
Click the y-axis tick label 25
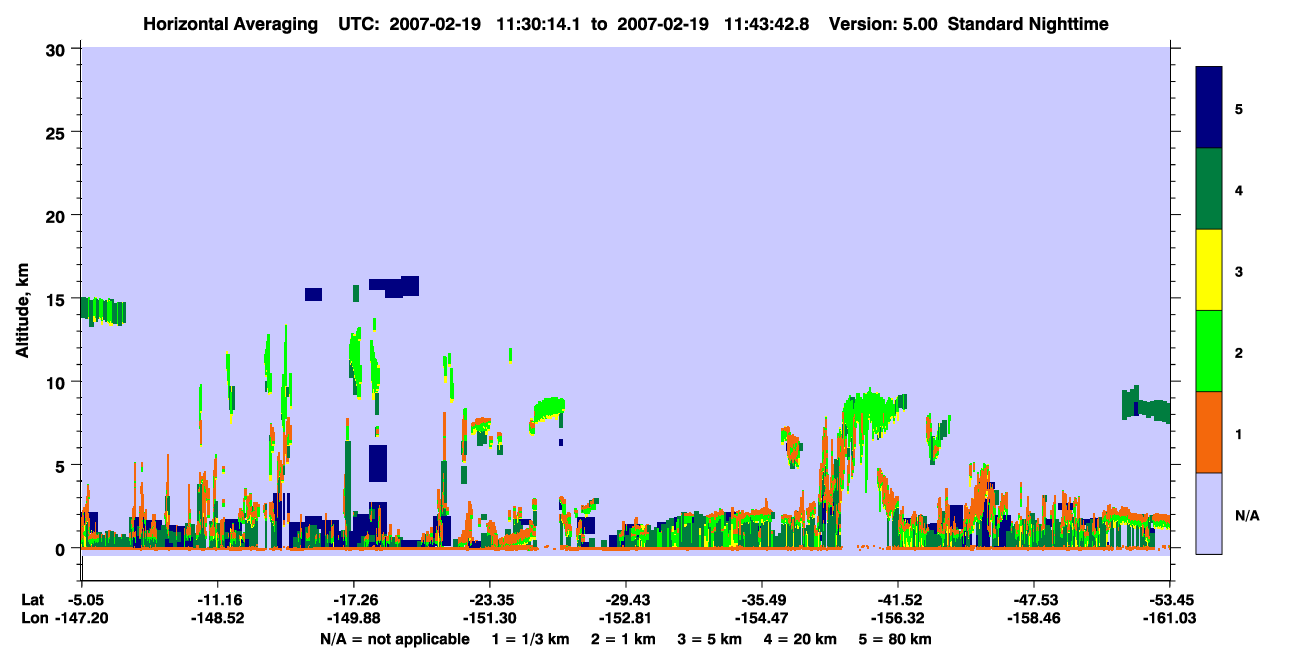click(x=58, y=132)
